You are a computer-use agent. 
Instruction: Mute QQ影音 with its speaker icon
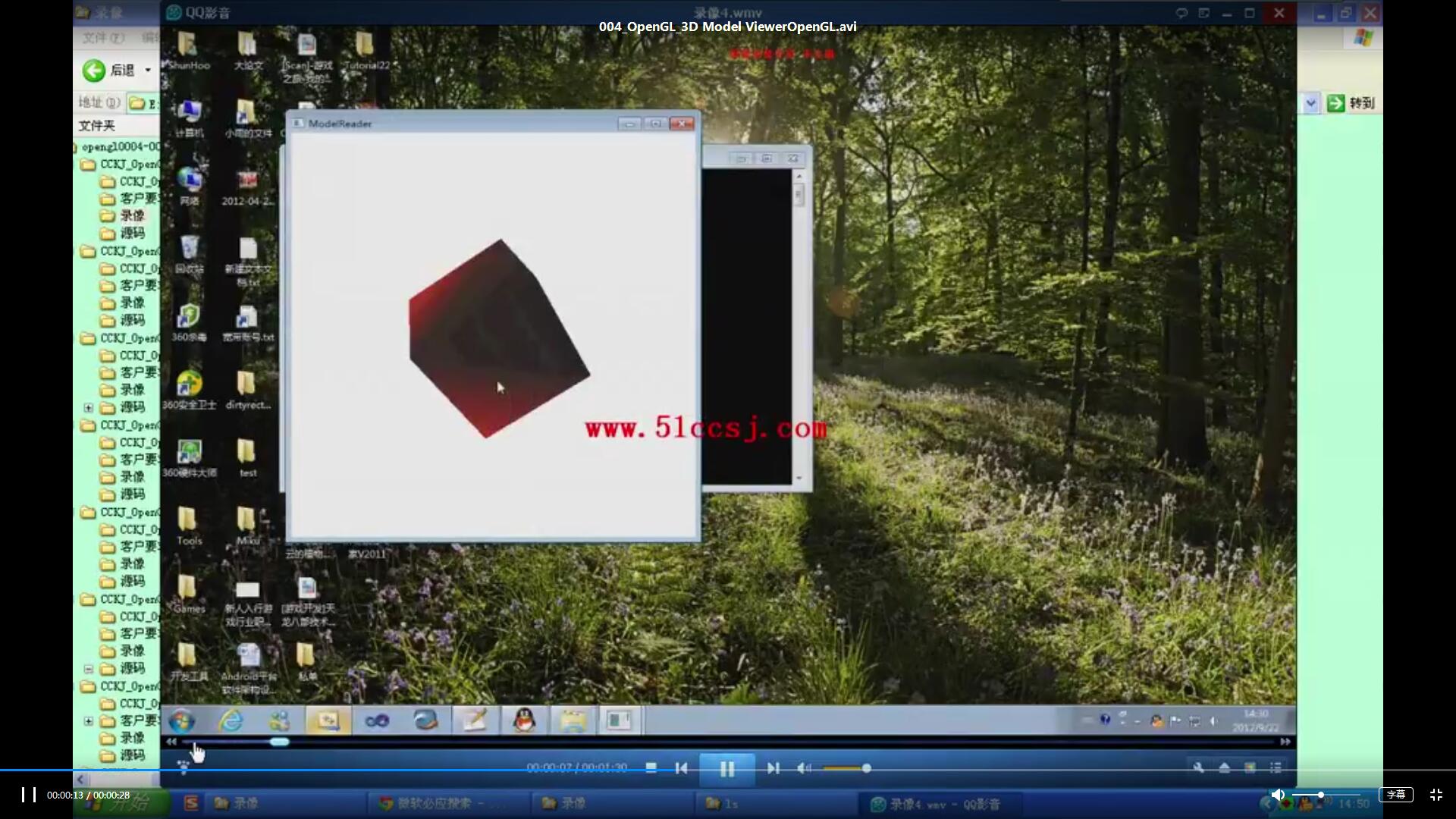tap(805, 768)
